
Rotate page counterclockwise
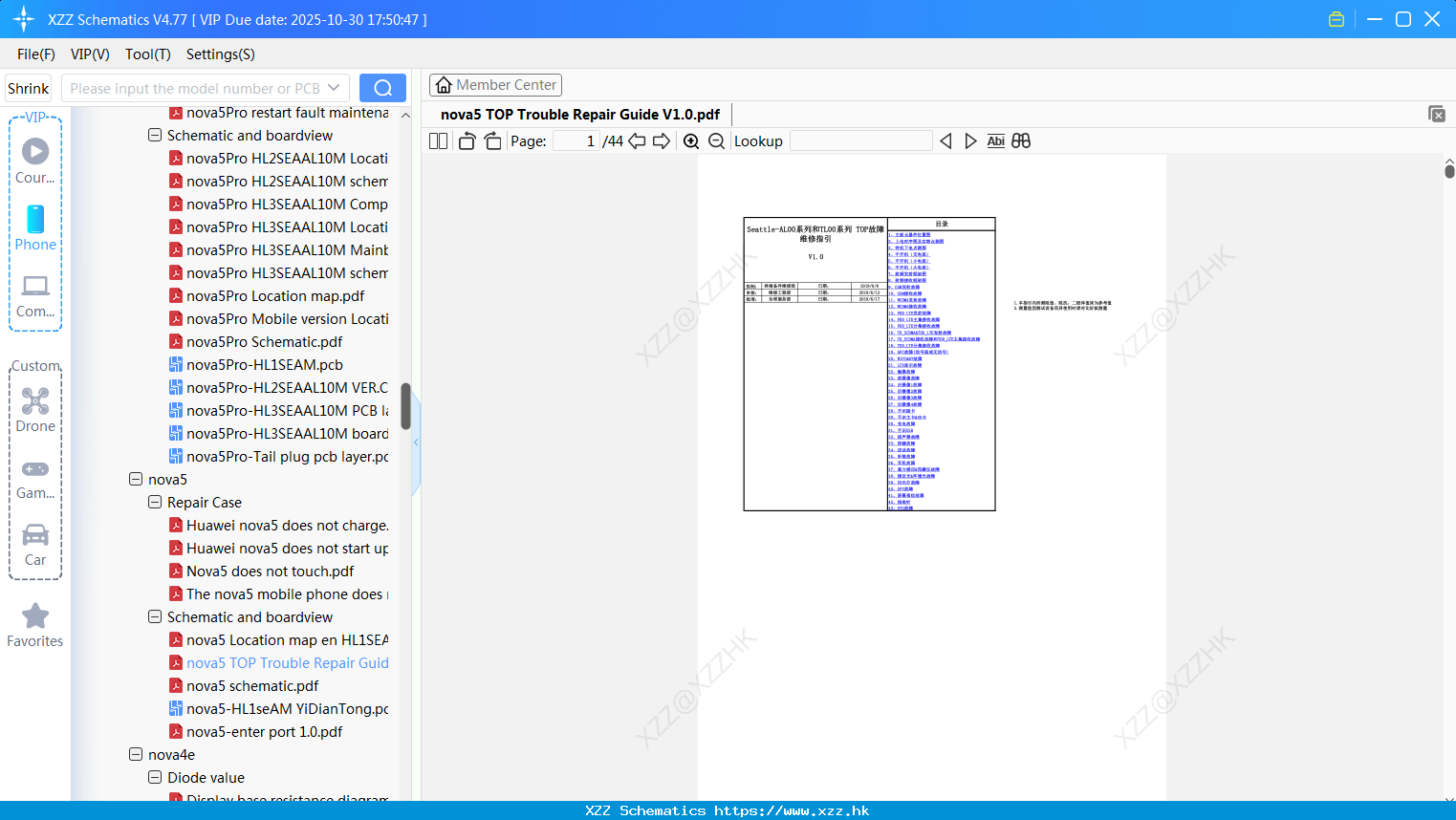pyautogui.click(x=467, y=140)
